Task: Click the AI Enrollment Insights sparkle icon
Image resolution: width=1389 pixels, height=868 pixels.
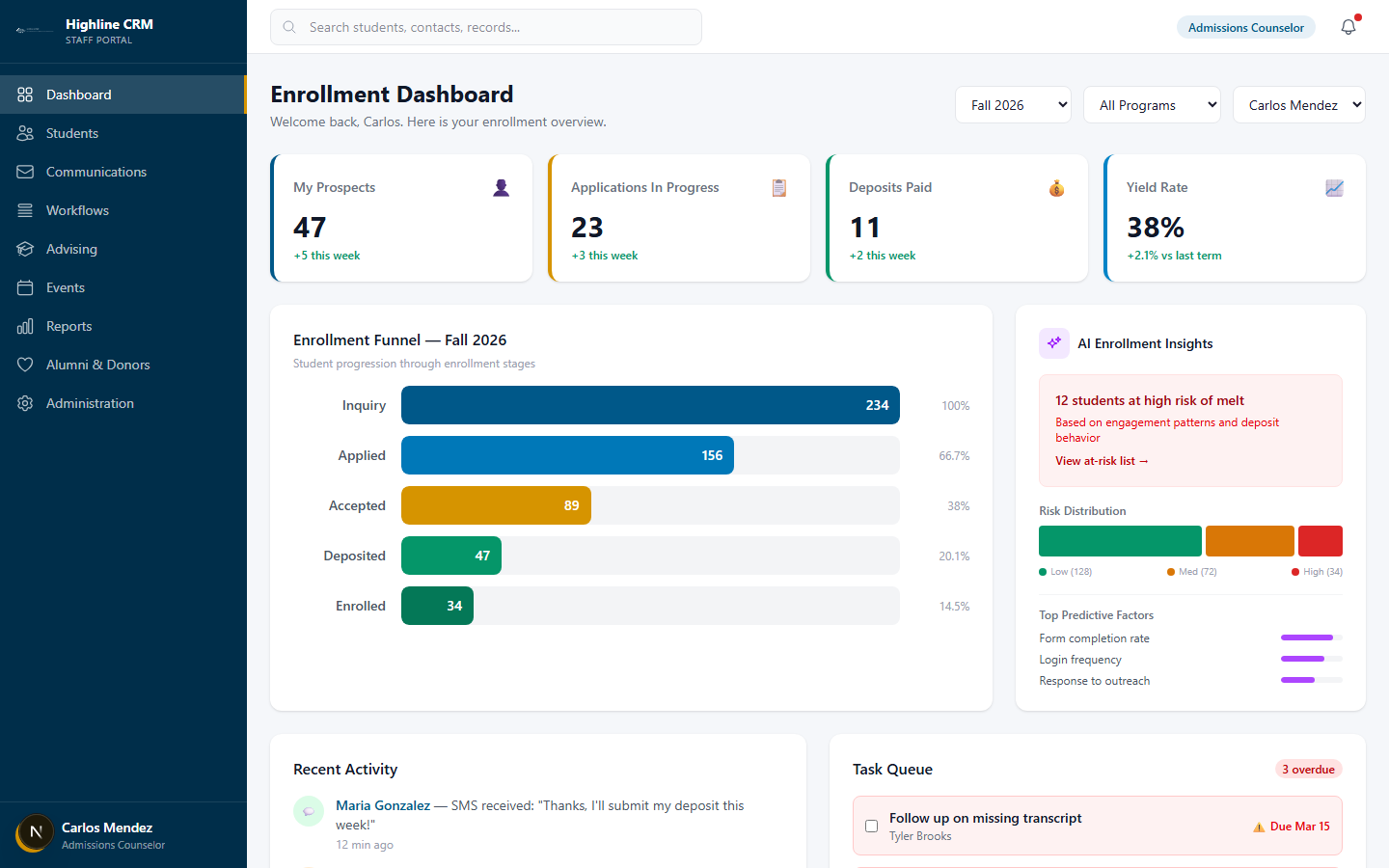Action: click(1053, 342)
